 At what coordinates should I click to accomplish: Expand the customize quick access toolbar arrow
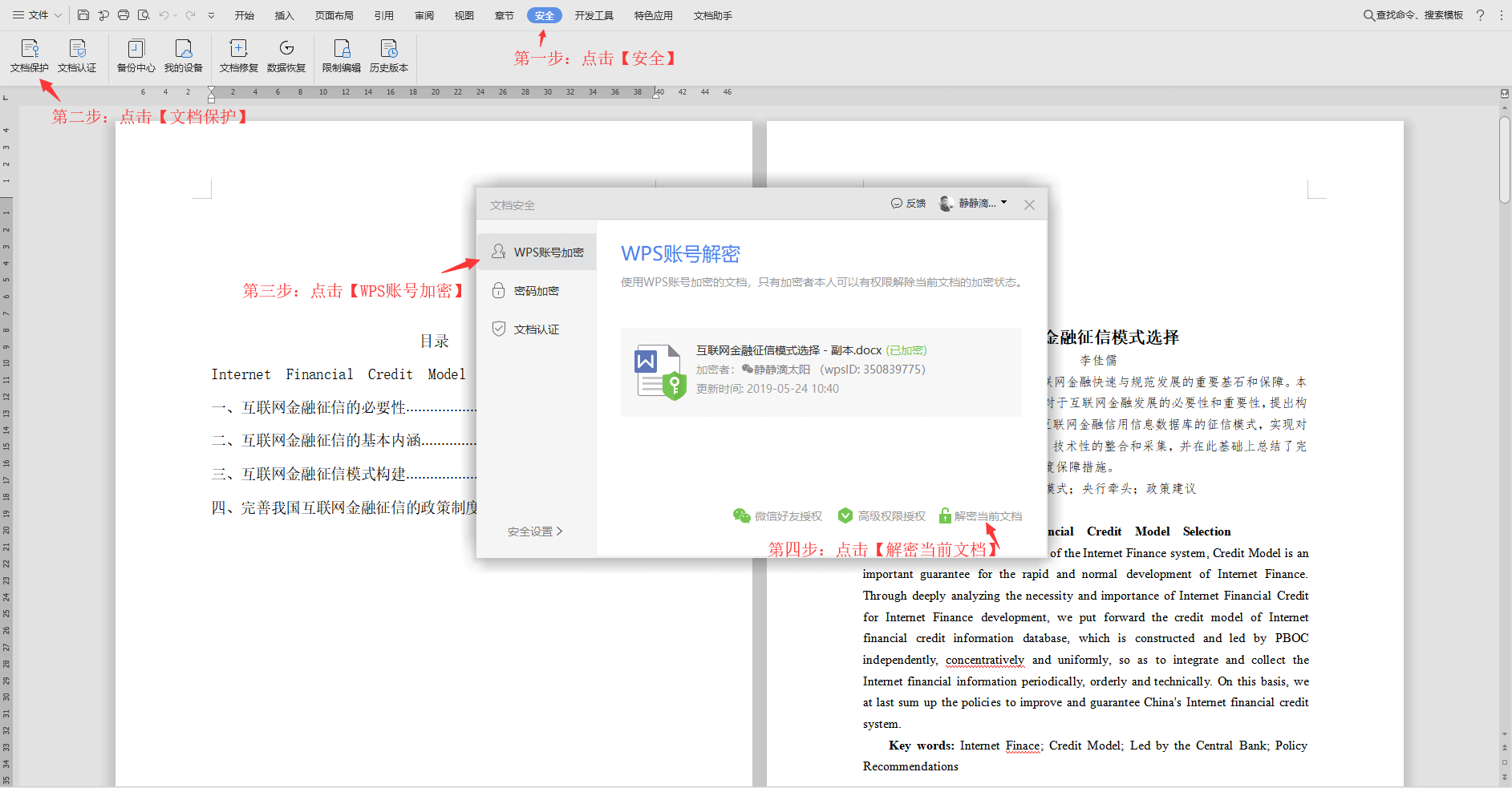[212, 15]
